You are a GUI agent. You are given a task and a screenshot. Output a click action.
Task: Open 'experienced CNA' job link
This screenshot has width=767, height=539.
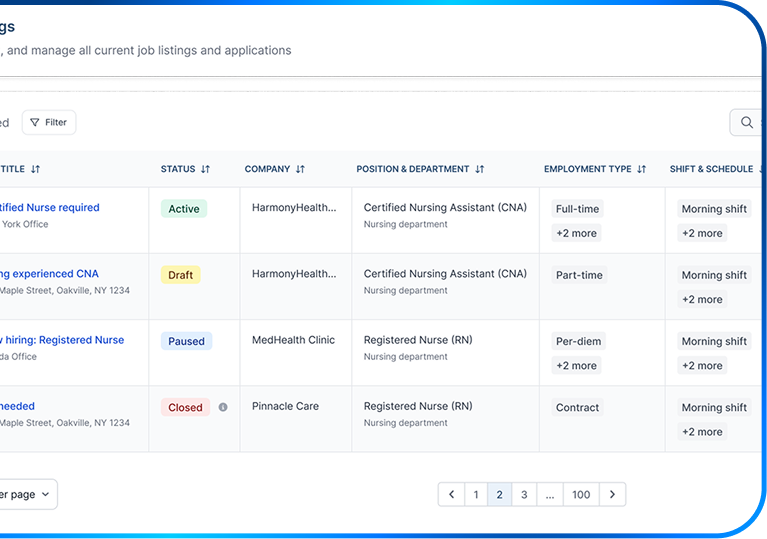[x=49, y=274]
